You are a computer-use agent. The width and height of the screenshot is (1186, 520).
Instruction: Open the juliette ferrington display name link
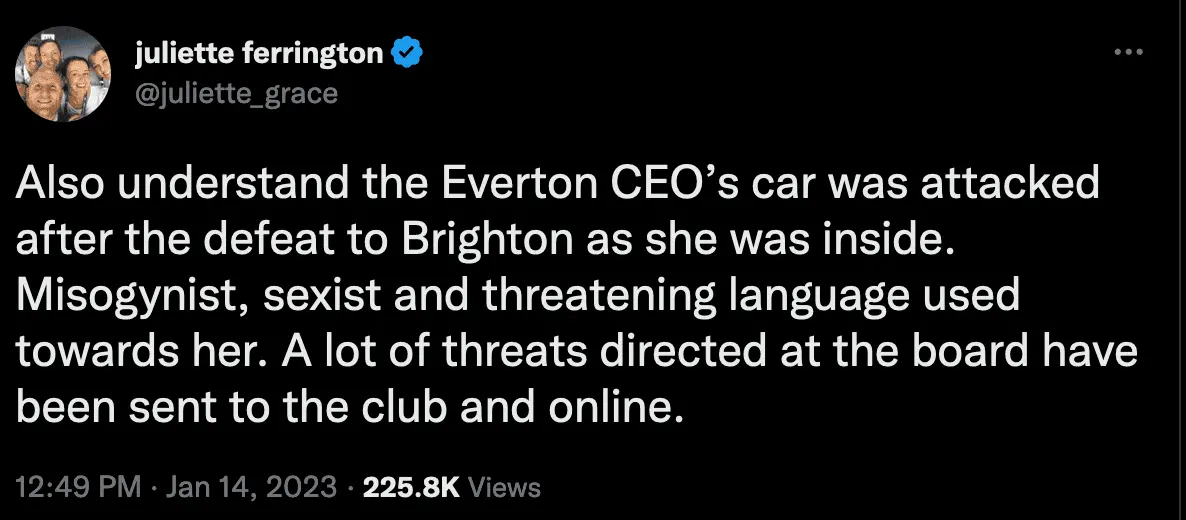click(x=259, y=53)
